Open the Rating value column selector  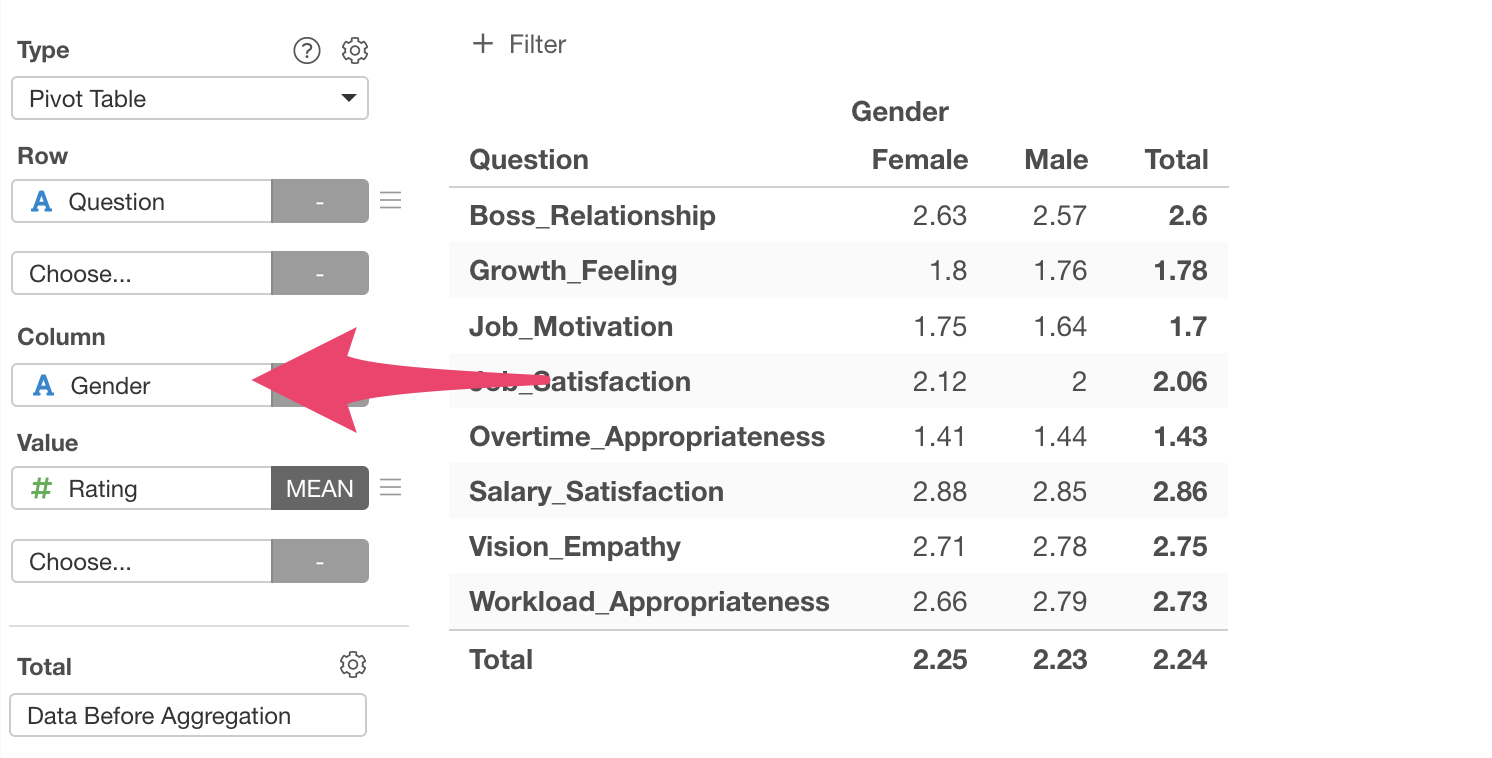[x=142, y=489]
